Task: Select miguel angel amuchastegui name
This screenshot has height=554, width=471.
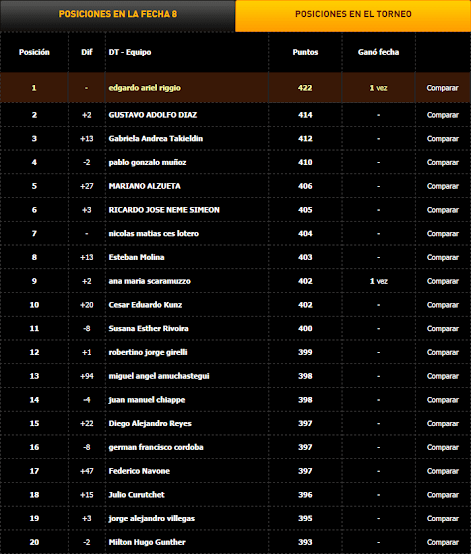Action: (x=159, y=376)
